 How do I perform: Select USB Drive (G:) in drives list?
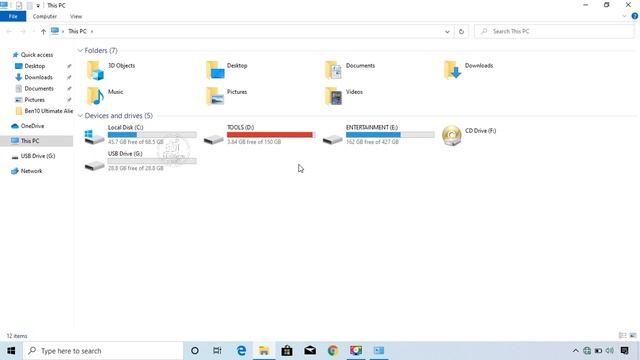[x=140, y=161]
